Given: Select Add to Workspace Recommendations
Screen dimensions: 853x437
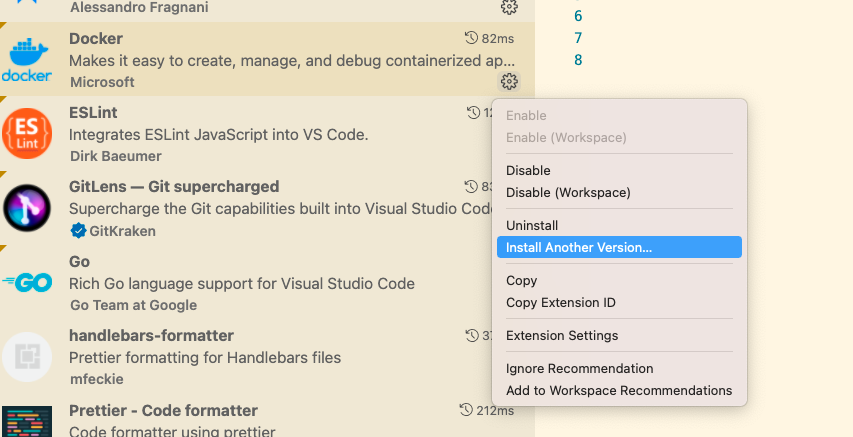Looking at the screenshot, I should [619, 390].
